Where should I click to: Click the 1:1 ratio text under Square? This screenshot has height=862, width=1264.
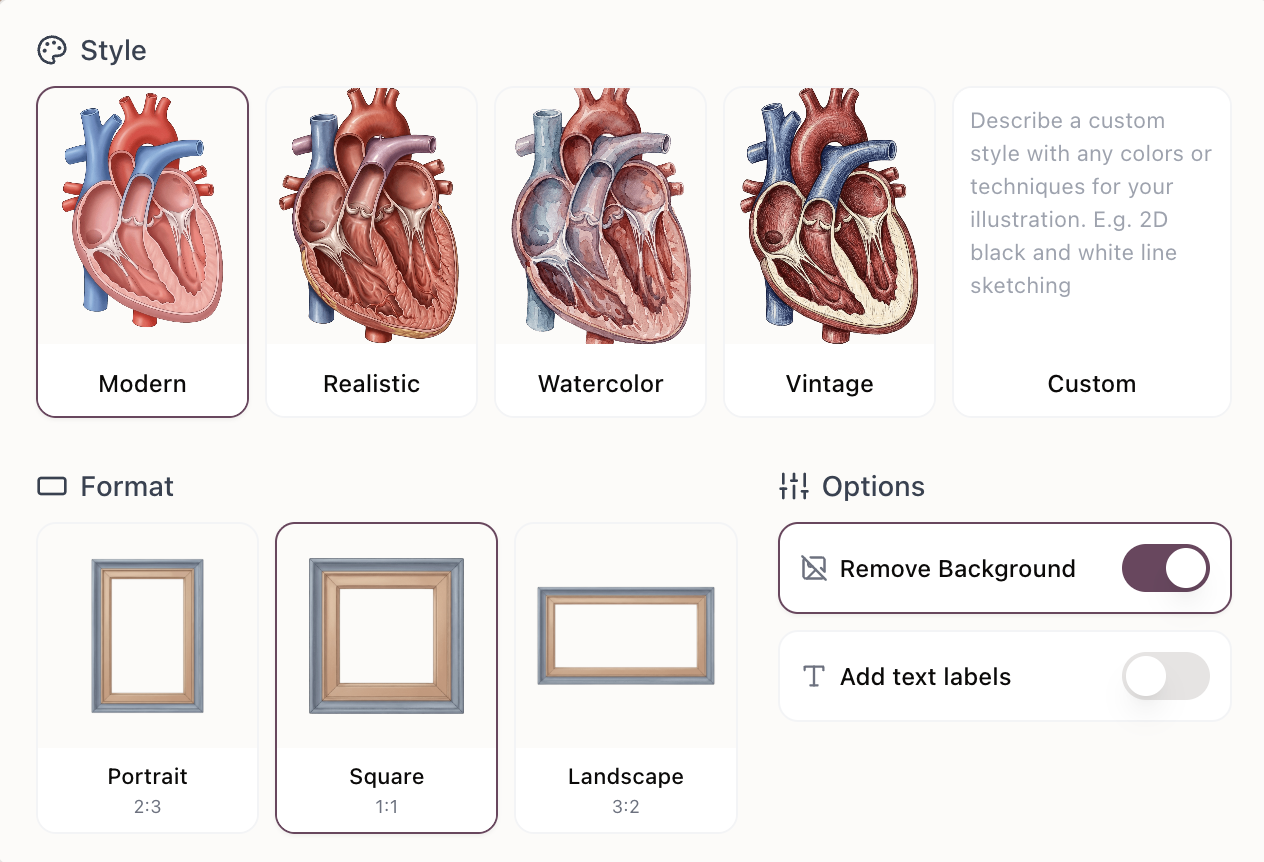(386, 806)
